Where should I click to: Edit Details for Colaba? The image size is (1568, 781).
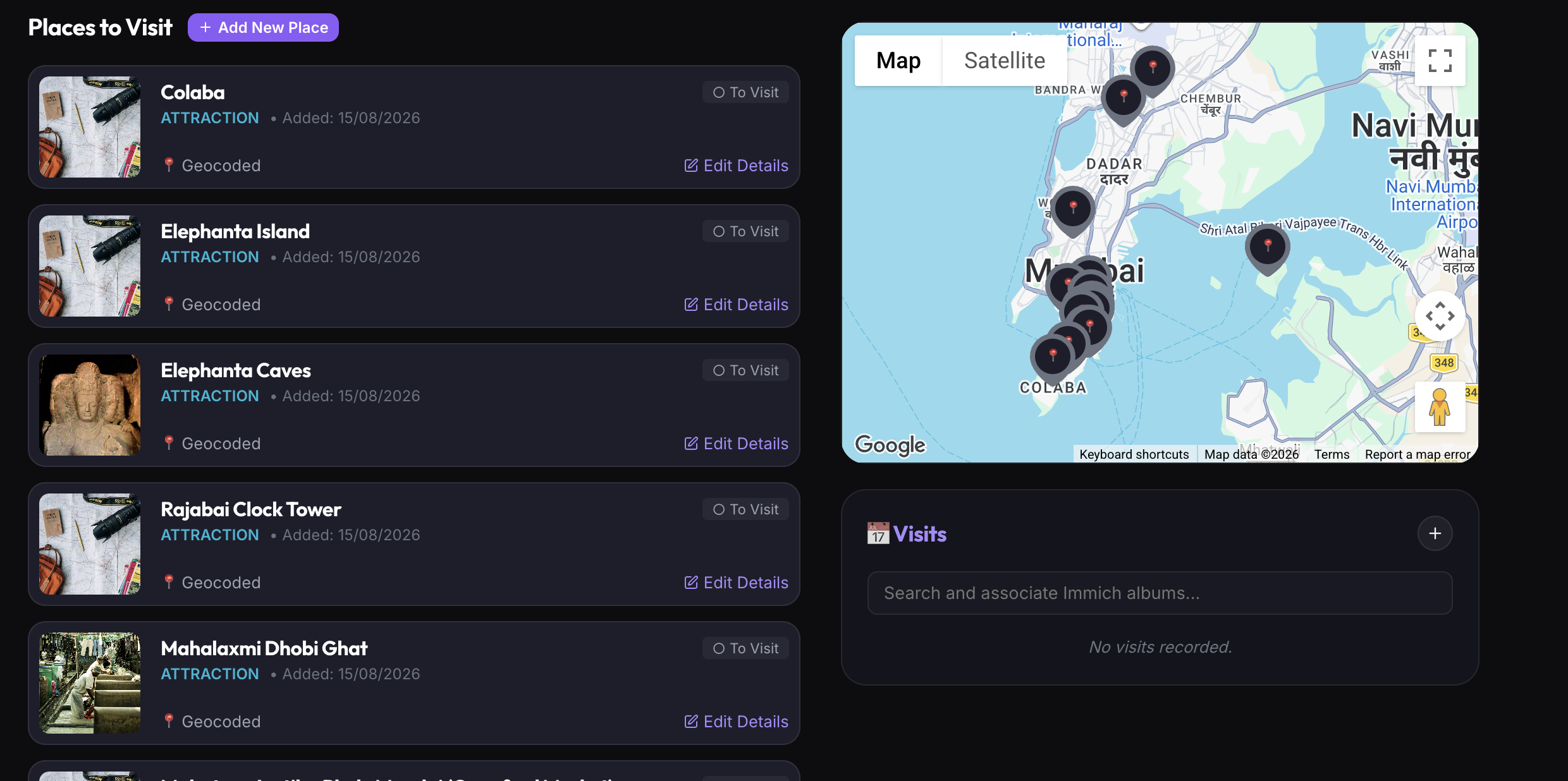pos(737,166)
